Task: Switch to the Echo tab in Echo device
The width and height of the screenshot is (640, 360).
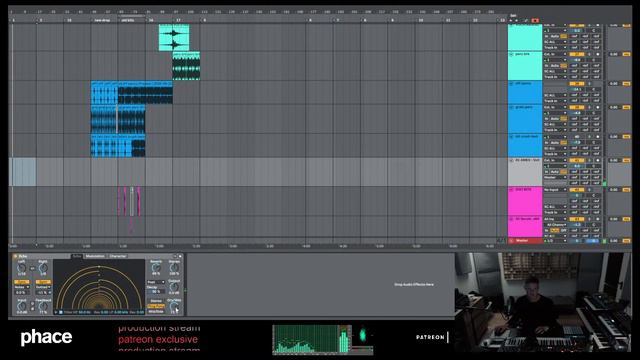Action: pos(77,256)
